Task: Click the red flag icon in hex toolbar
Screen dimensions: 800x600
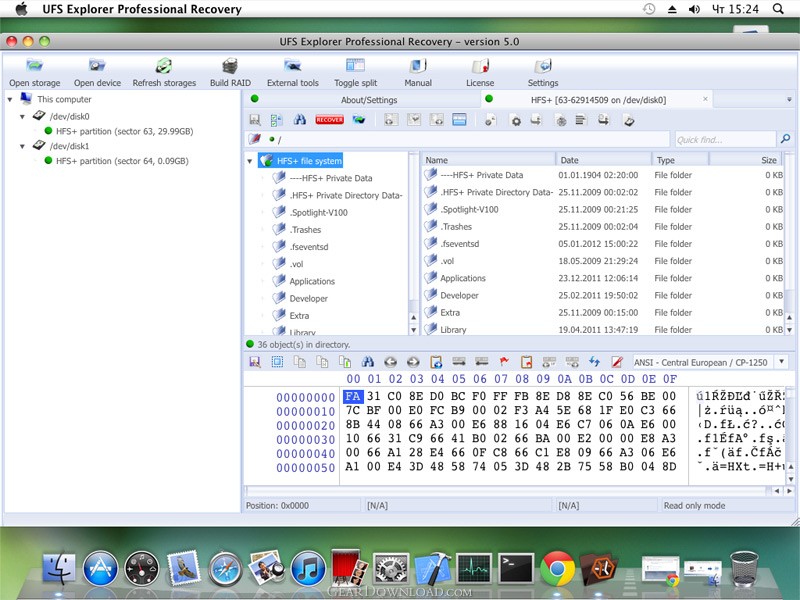Action: coord(504,362)
